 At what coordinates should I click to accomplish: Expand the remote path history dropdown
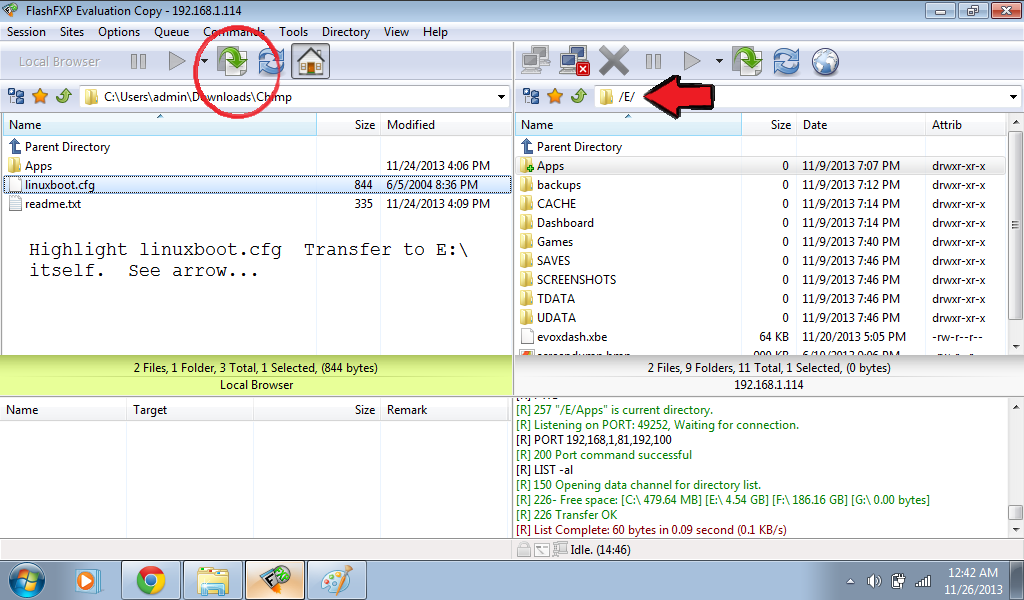coord(1014,97)
